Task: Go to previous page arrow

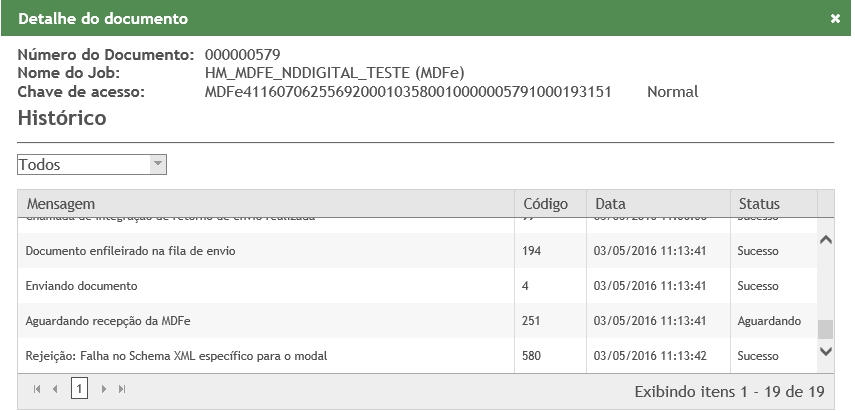Action: 56,389
